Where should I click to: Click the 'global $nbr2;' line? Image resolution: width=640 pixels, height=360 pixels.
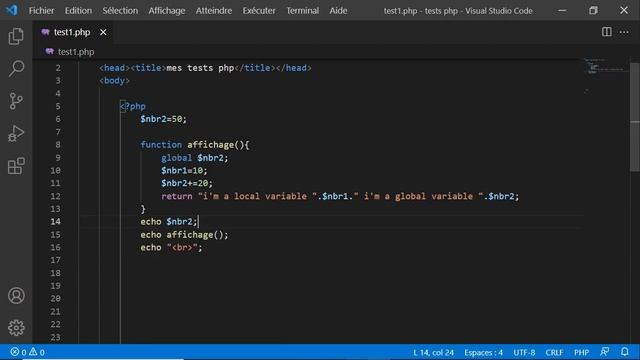[194, 158]
